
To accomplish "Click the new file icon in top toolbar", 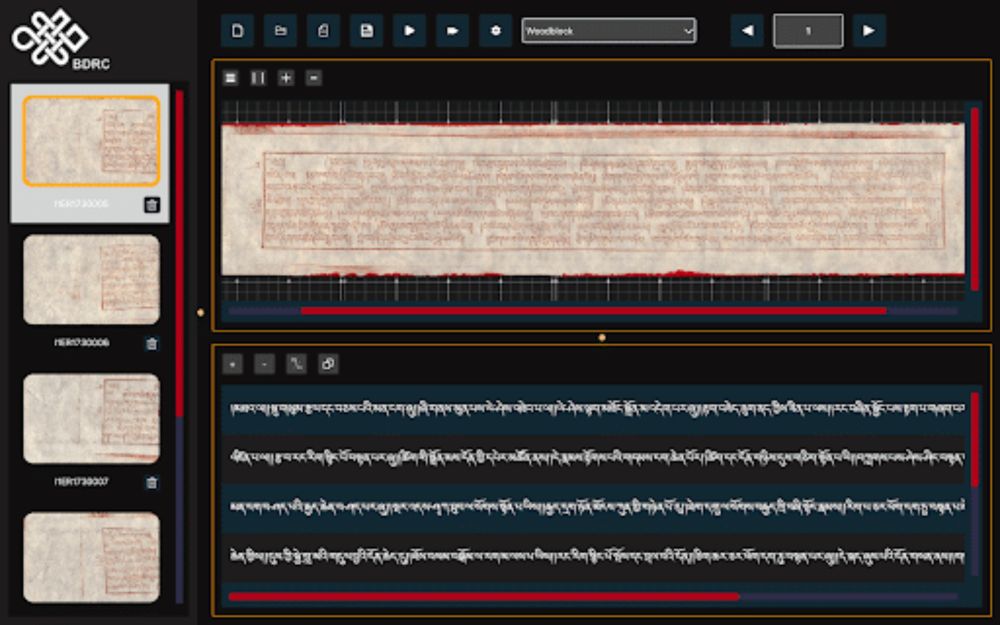I will coord(237,31).
